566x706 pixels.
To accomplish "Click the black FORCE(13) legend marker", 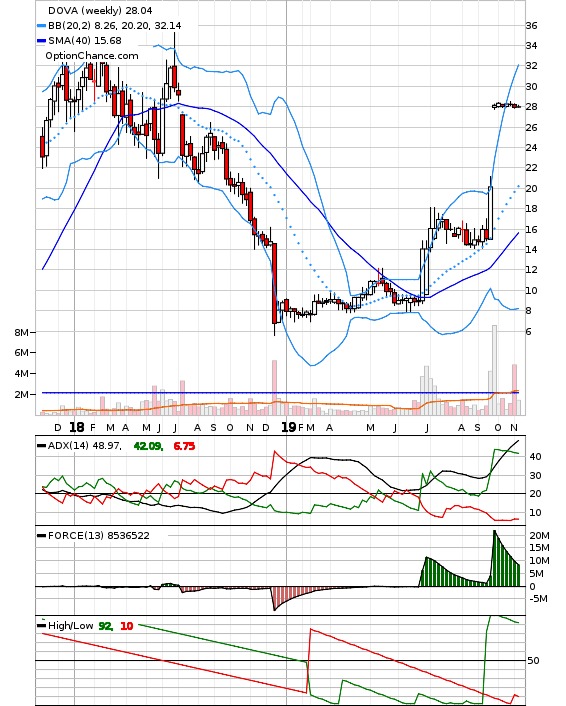I will 41,536.
